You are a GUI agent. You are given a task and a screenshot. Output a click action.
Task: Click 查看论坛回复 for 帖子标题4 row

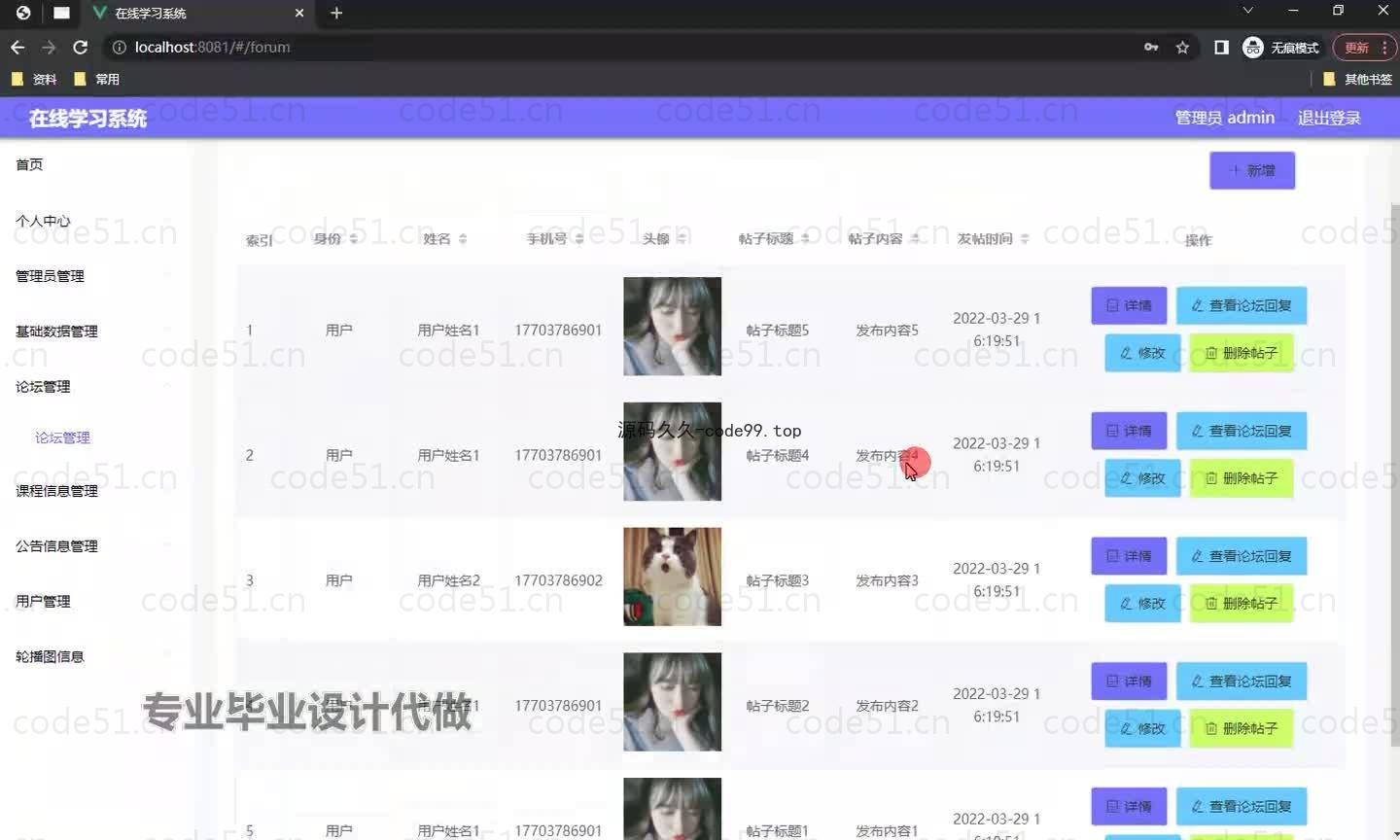[x=1242, y=431]
